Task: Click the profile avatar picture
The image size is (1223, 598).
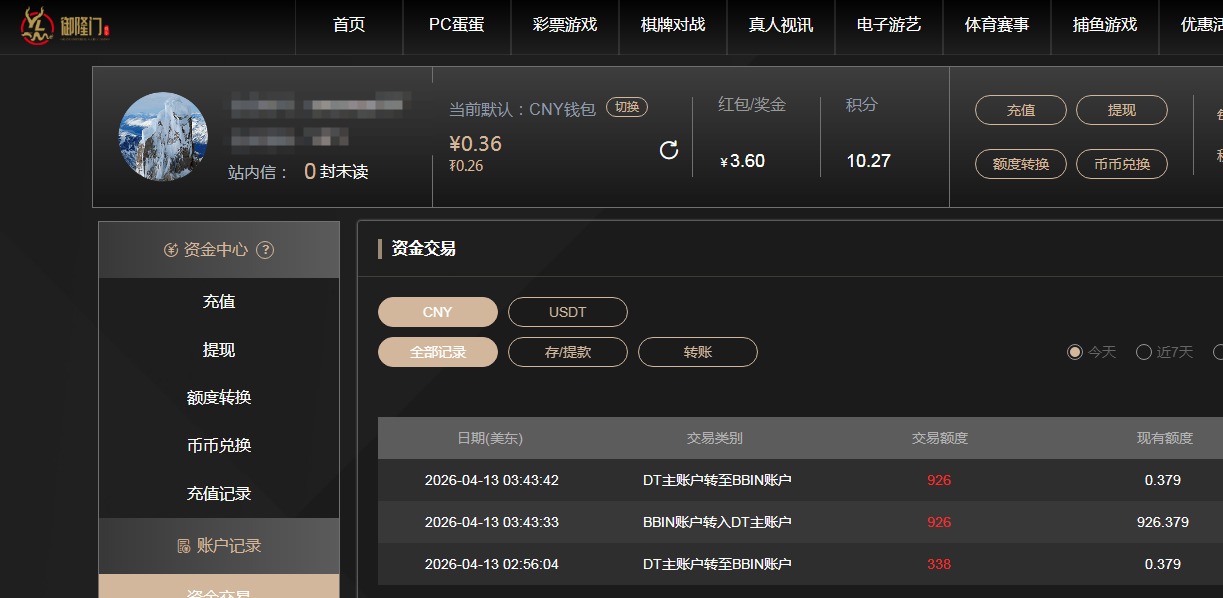Action: pyautogui.click(x=162, y=137)
